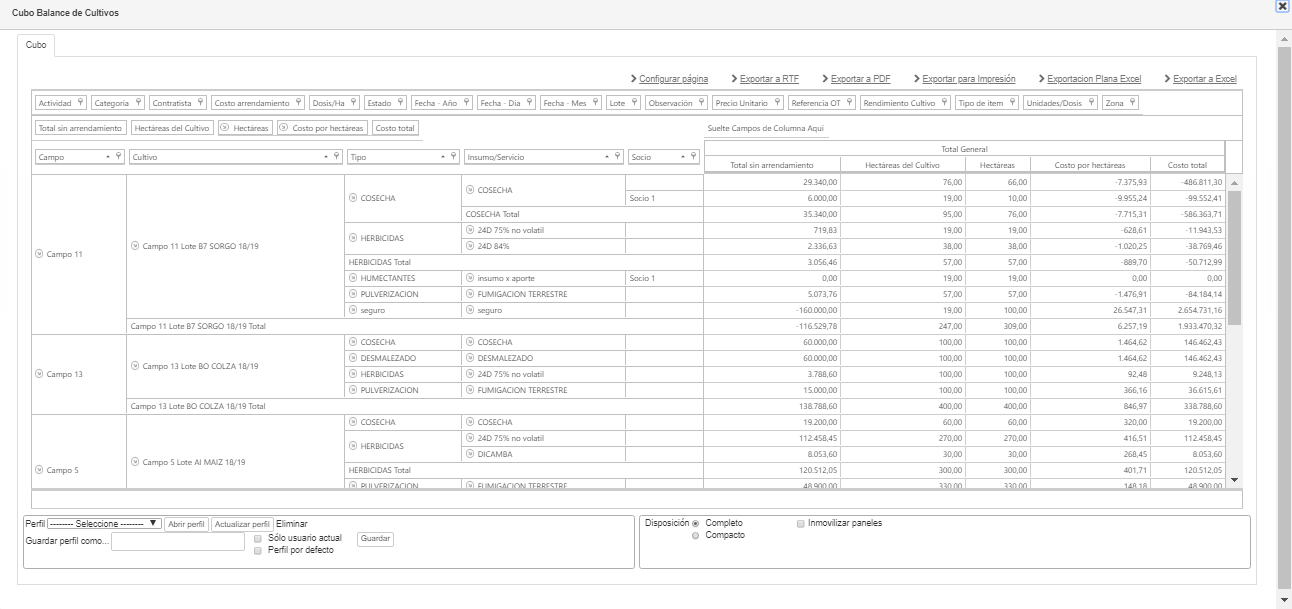This screenshot has height=609, width=1292.
Task: Open filter icon on Fecha - Mes field
Action: (x=595, y=103)
